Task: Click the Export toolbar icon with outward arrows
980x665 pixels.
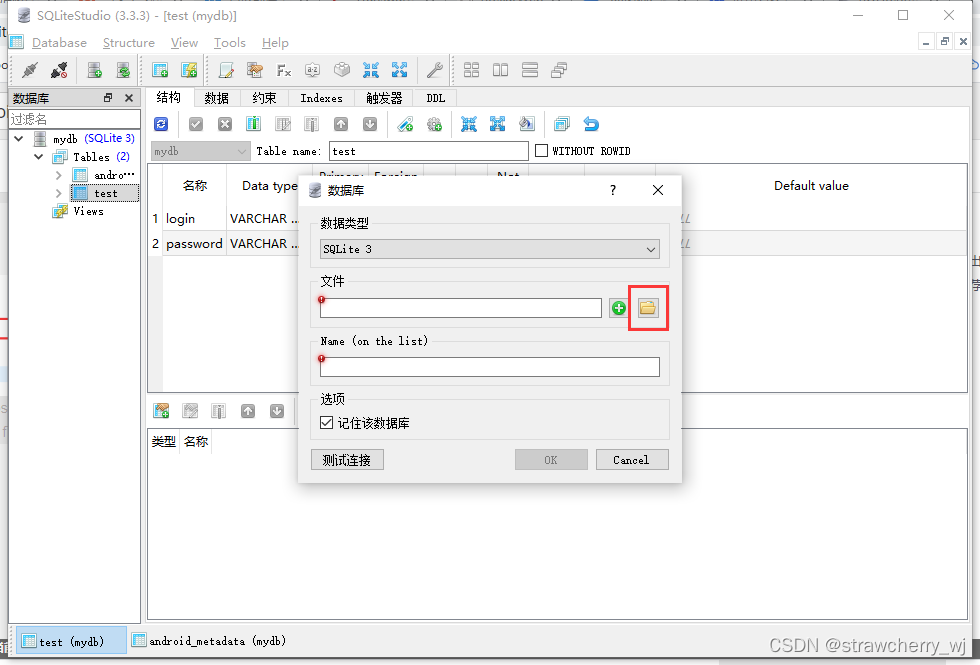Action: click(399, 70)
